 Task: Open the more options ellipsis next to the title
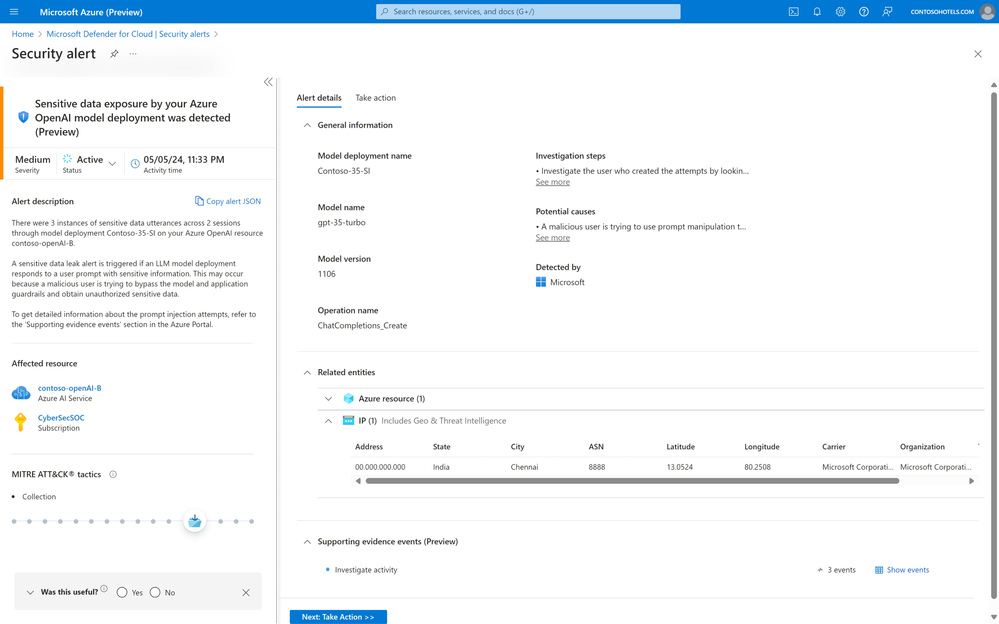click(x=133, y=54)
